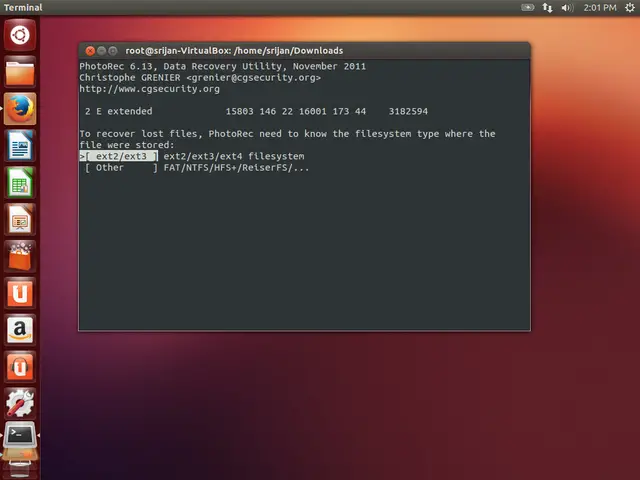Viewport: 640px width, 480px height.
Task: Open the session gear menu in top panel
Action: [x=630, y=7]
